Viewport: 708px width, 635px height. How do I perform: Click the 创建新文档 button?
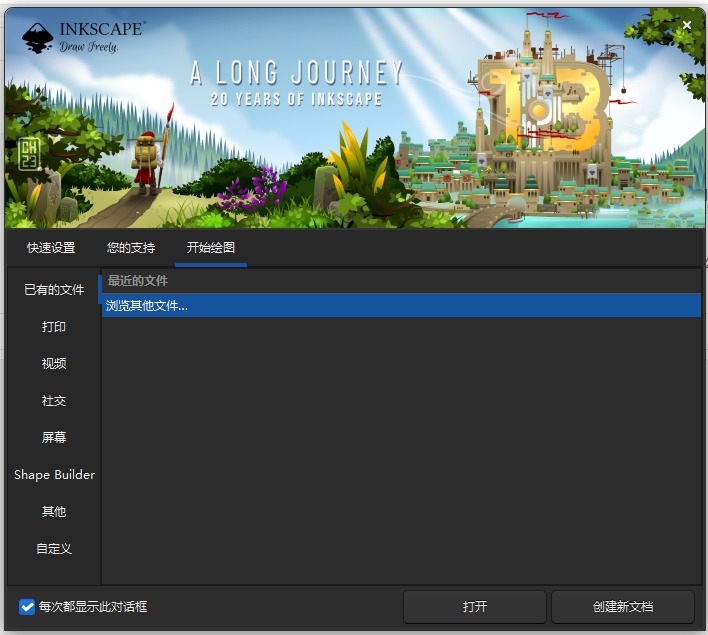pos(623,607)
